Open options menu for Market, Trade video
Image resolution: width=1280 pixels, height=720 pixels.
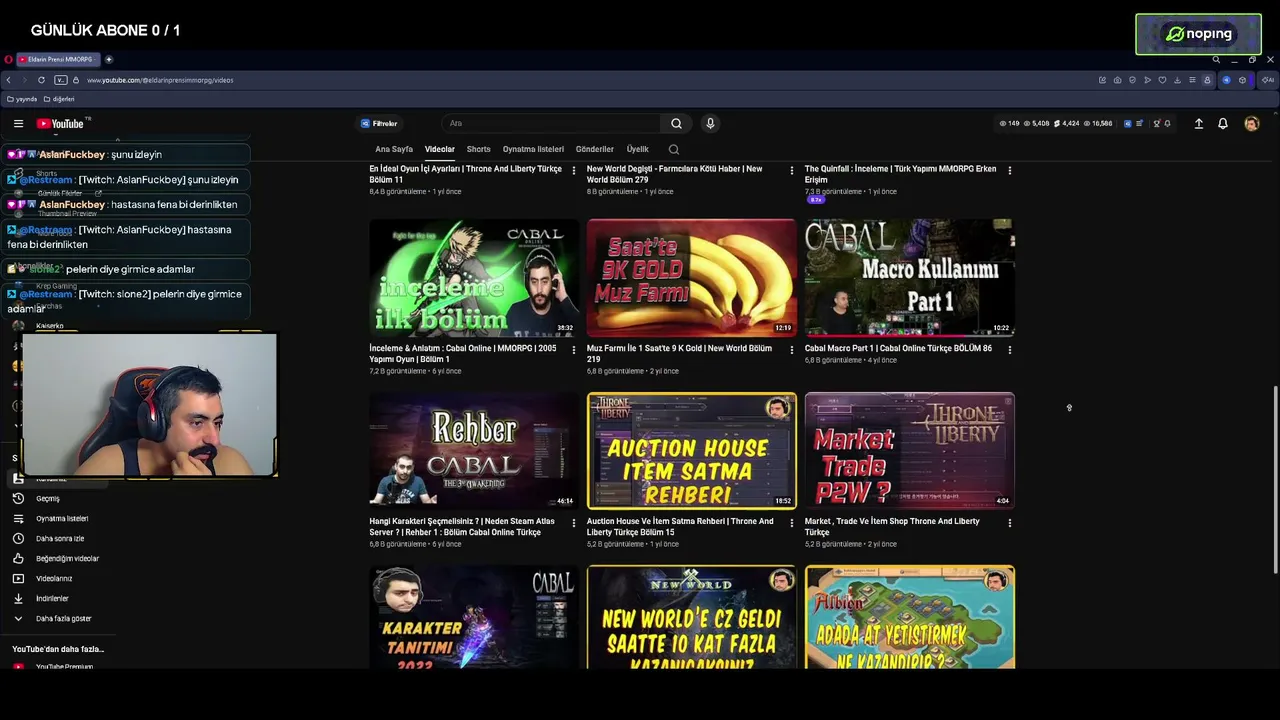[x=1009, y=523]
